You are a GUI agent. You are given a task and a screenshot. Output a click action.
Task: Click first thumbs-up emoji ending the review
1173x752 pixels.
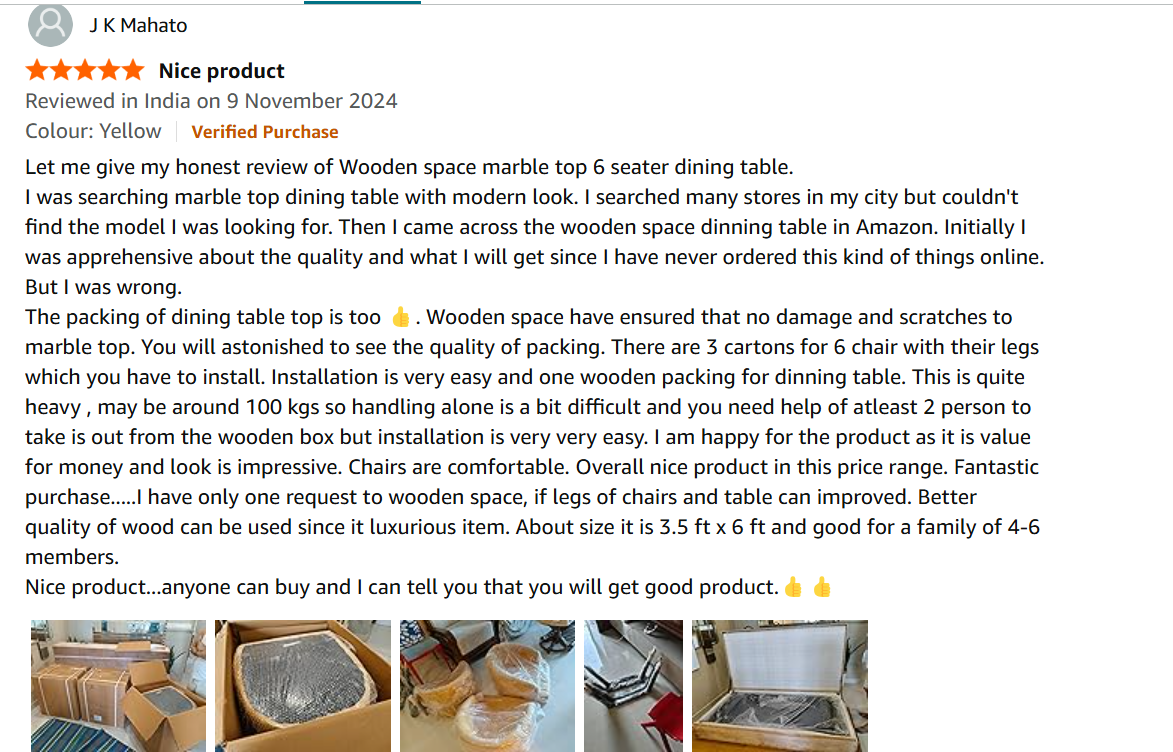click(x=793, y=588)
